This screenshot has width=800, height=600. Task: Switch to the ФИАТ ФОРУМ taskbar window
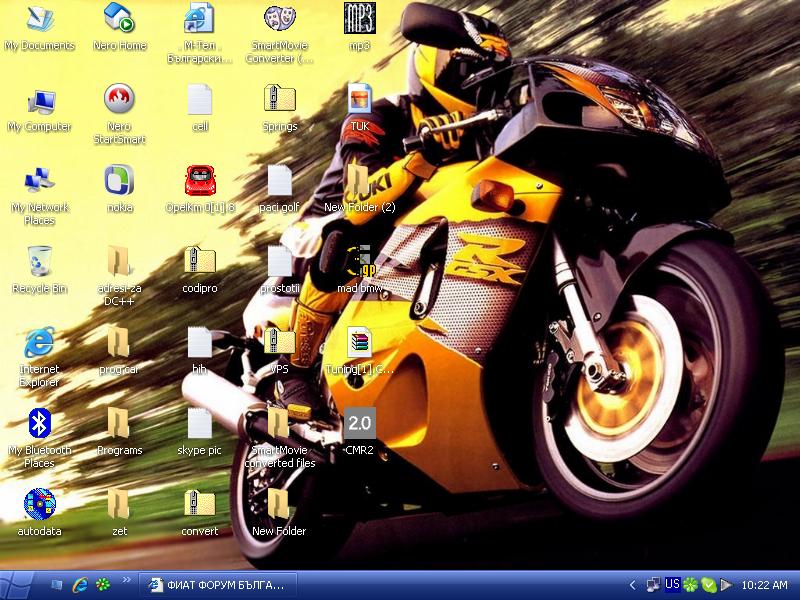click(217, 585)
